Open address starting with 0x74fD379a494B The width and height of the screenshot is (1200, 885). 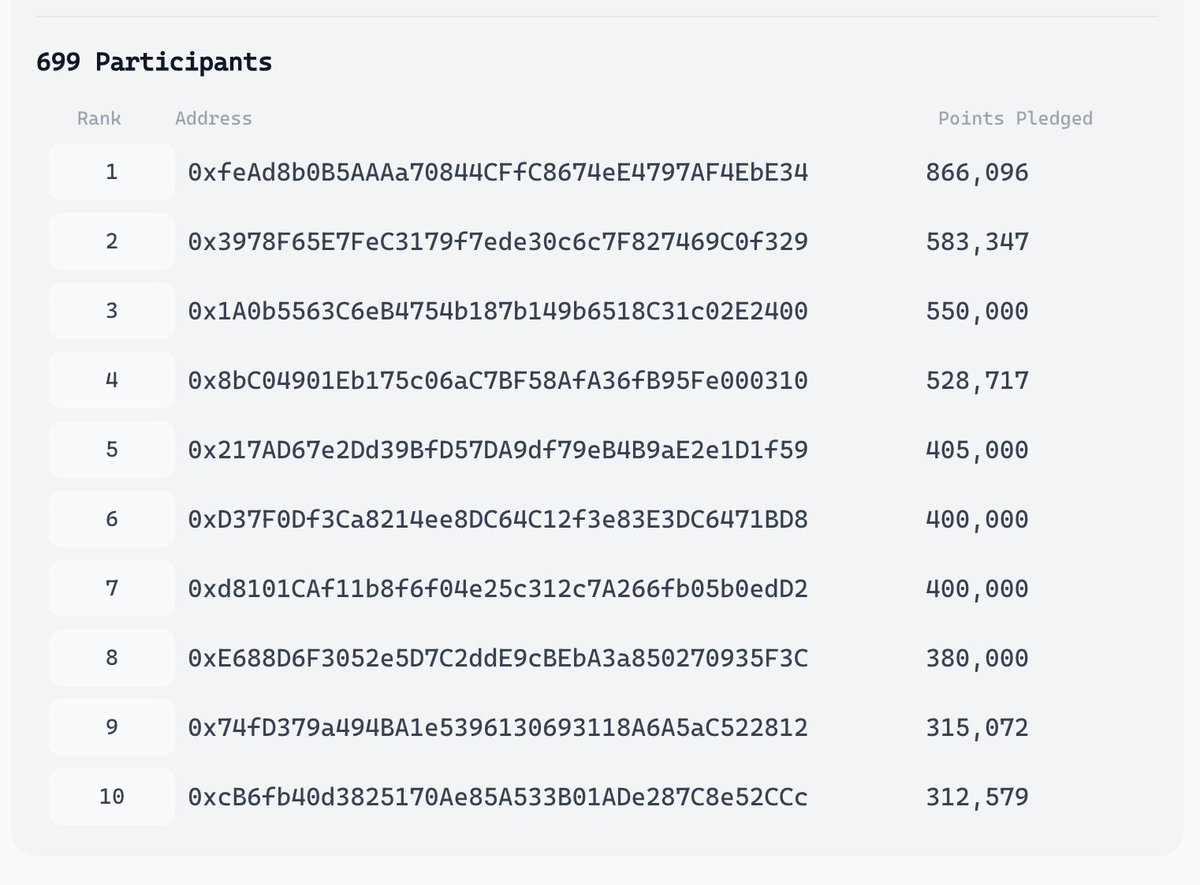[x=498, y=728]
